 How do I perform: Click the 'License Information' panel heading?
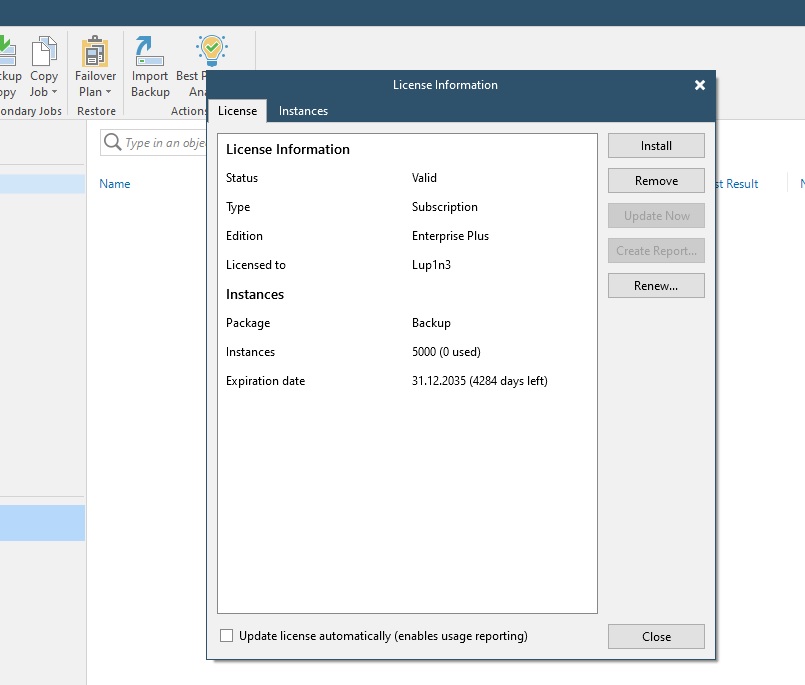(x=288, y=149)
